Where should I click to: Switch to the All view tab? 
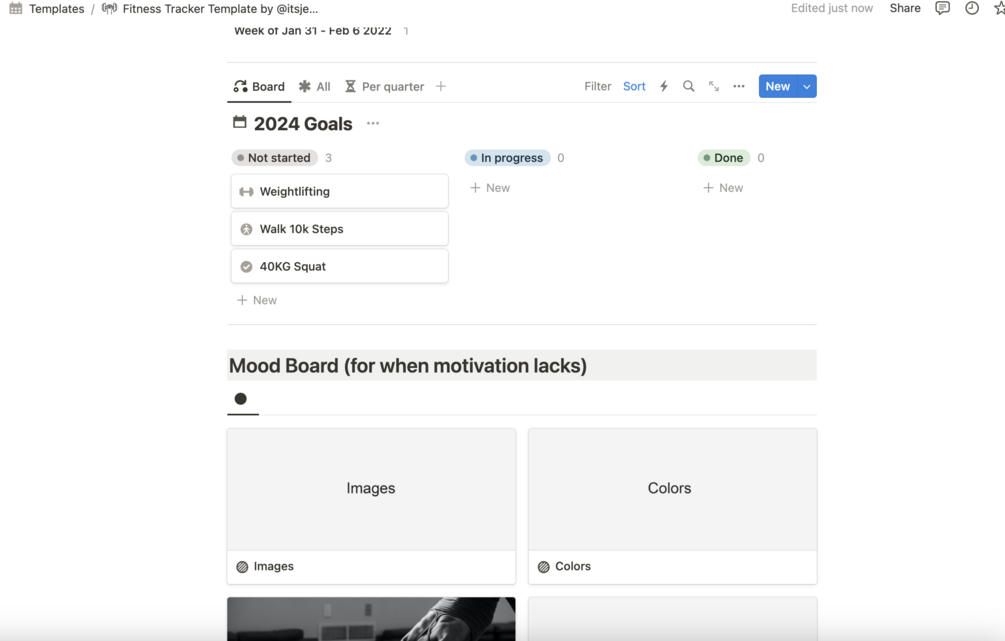[x=315, y=87]
